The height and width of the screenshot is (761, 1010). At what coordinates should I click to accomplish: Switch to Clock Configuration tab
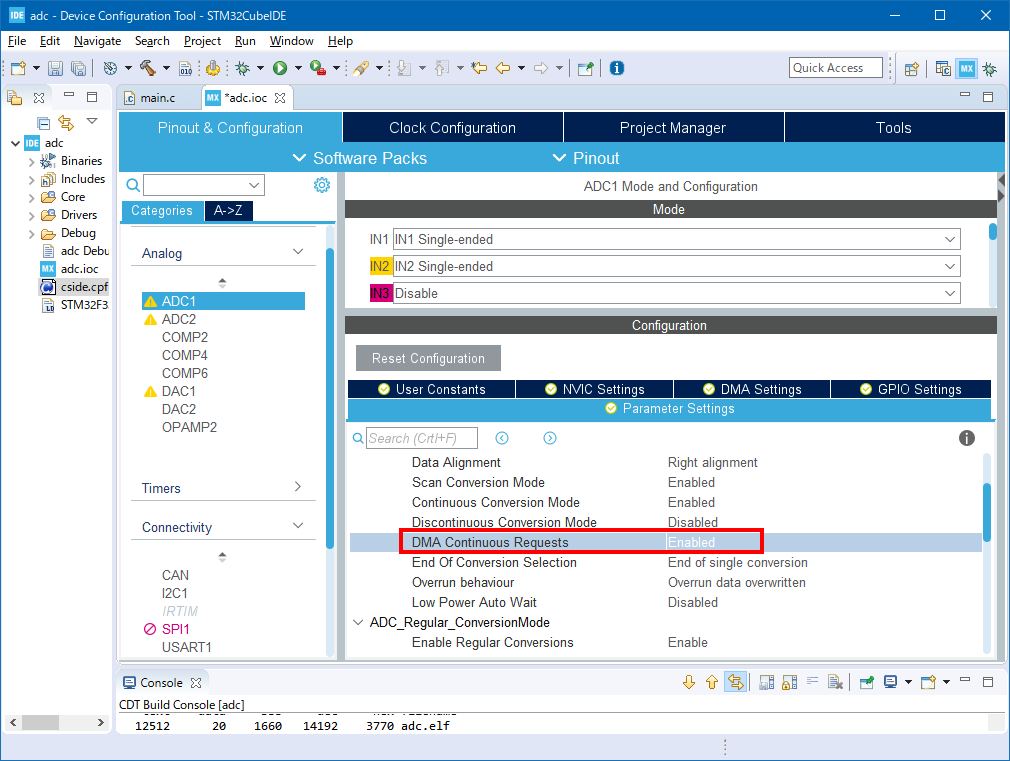click(452, 128)
